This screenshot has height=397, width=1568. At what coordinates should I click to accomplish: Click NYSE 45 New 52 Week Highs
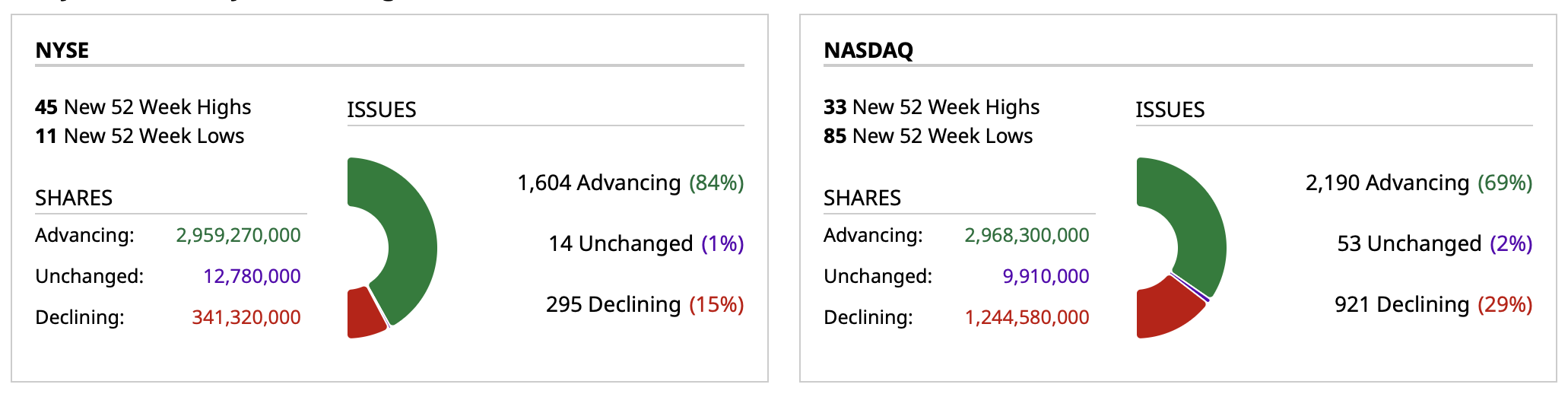point(143,107)
